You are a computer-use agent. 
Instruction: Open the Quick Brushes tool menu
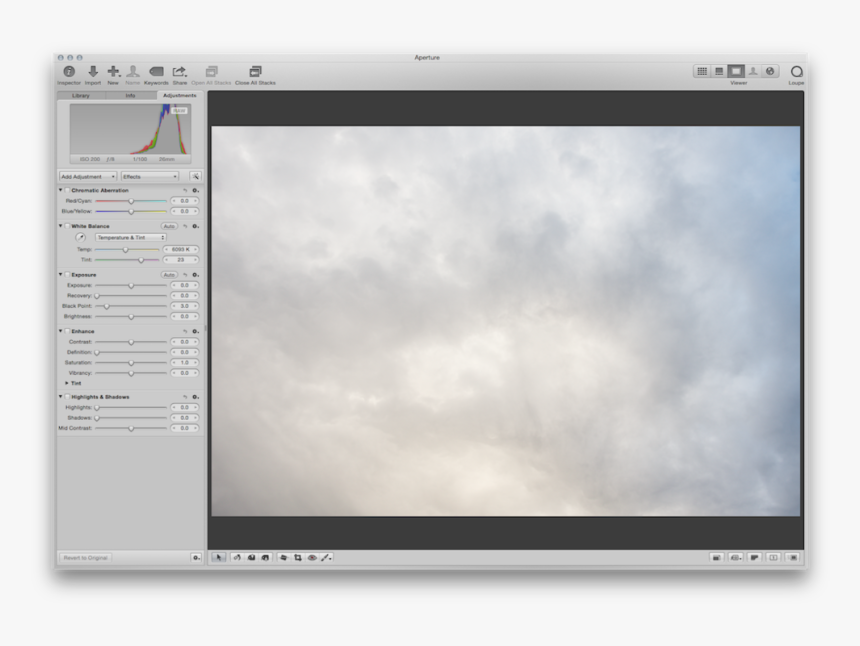click(326, 558)
